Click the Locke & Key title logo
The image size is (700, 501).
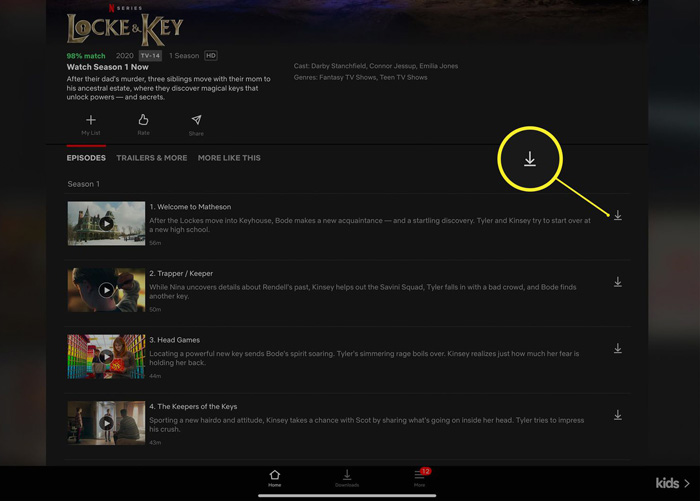125,29
